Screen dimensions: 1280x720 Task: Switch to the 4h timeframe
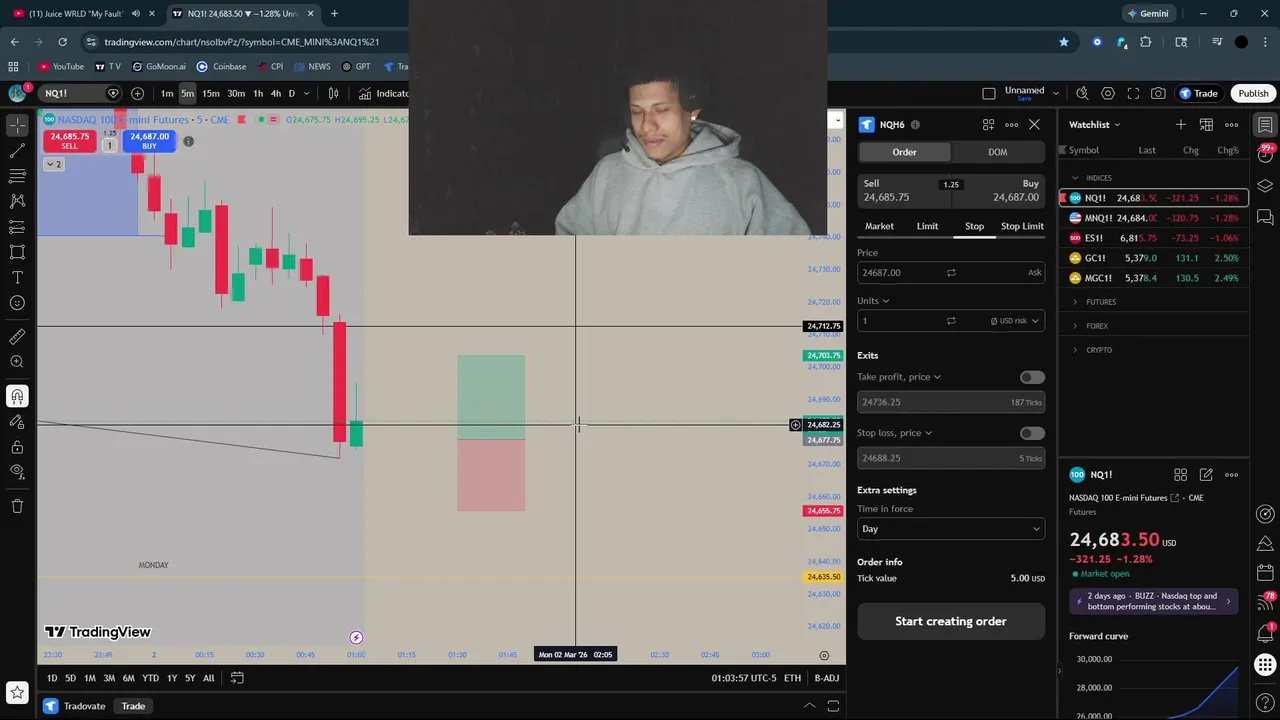[x=275, y=93]
